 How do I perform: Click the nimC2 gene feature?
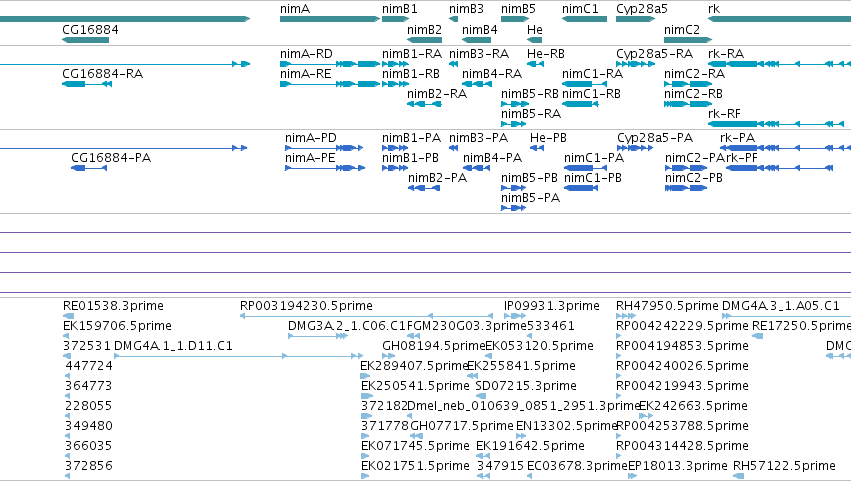point(688,40)
